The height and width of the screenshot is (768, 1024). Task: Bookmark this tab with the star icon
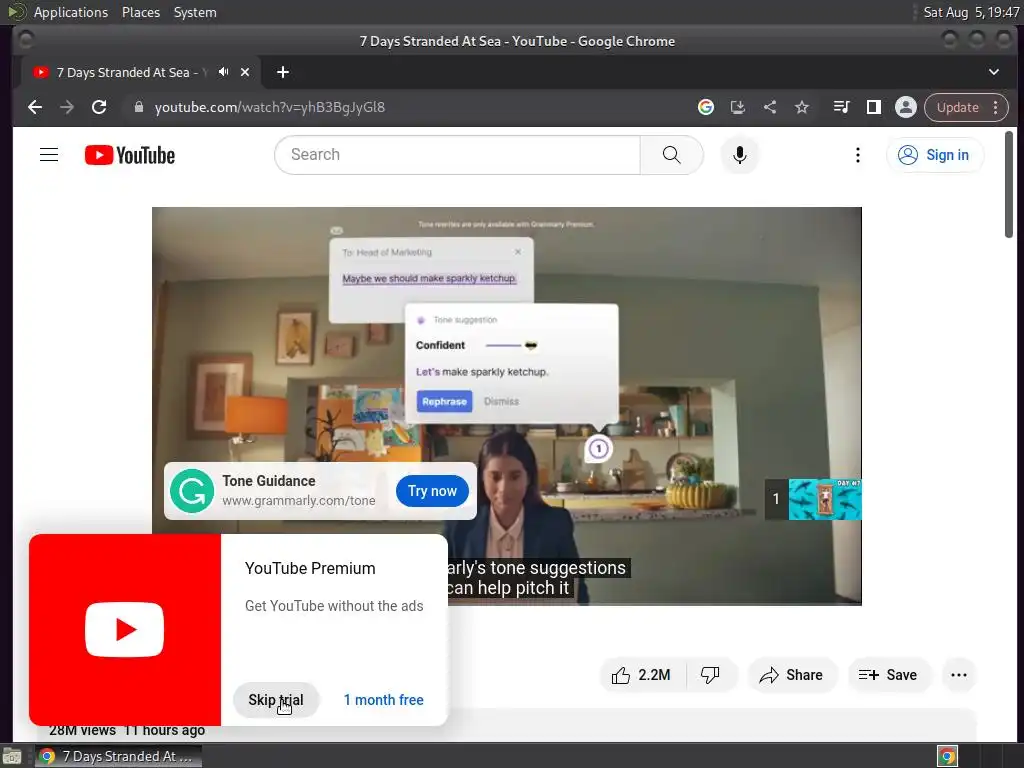point(802,107)
